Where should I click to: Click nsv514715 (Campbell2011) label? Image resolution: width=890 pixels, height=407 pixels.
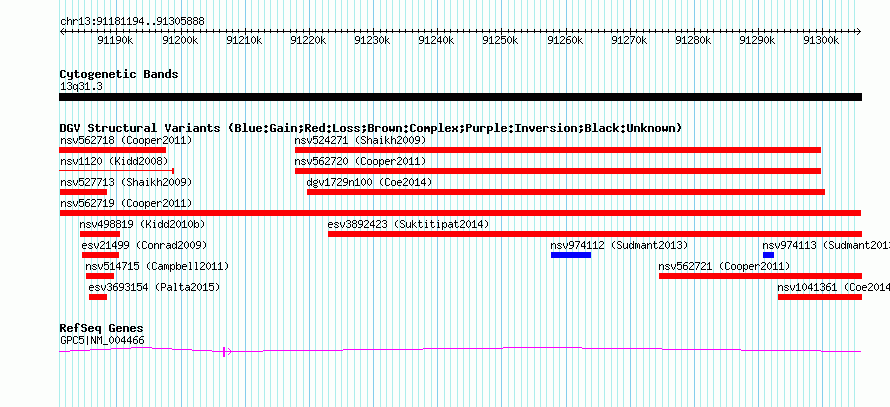tap(157, 266)
